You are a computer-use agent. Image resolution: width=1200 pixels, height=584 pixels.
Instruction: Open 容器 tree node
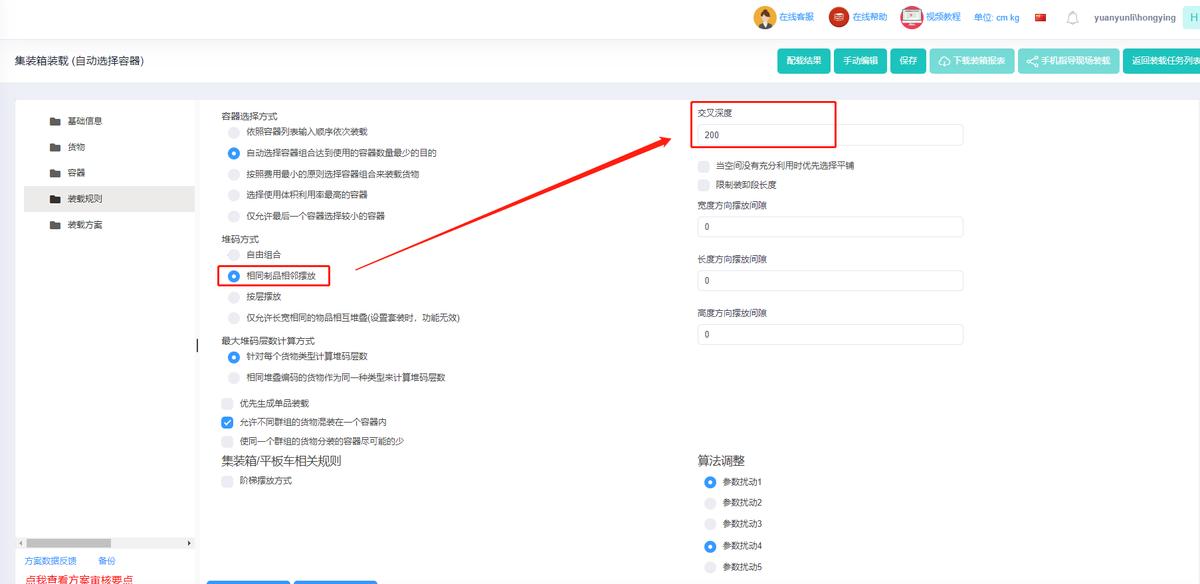(x=76, y=174)
